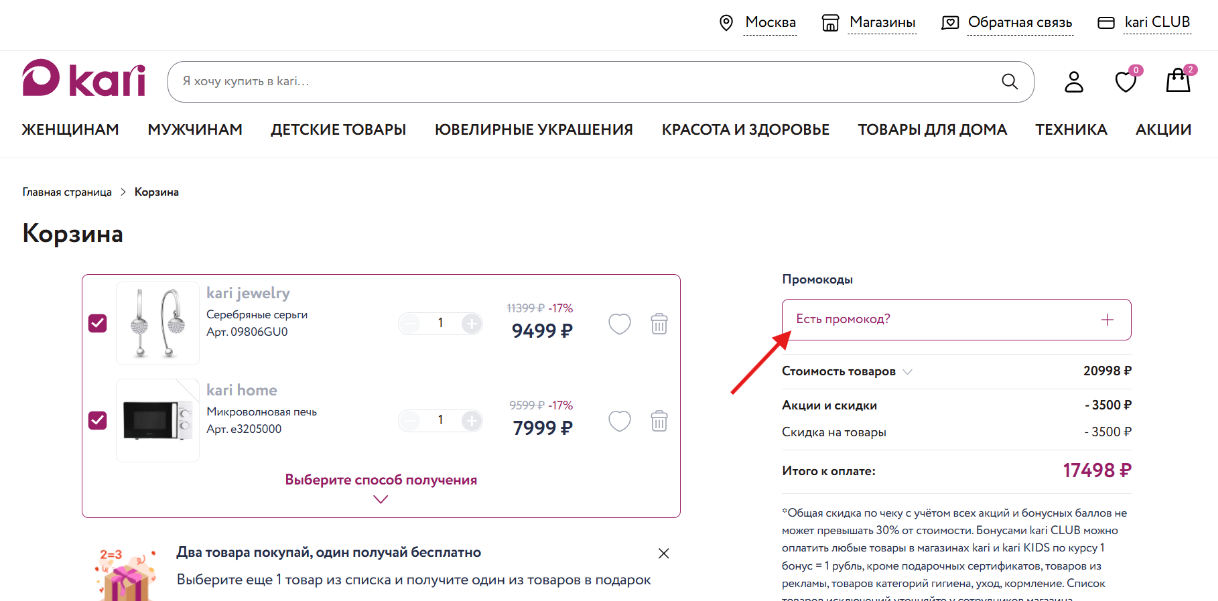Open the ТЕХНИКА menu category
Screen dimensions: 1218x601
tap(1071, 130)
